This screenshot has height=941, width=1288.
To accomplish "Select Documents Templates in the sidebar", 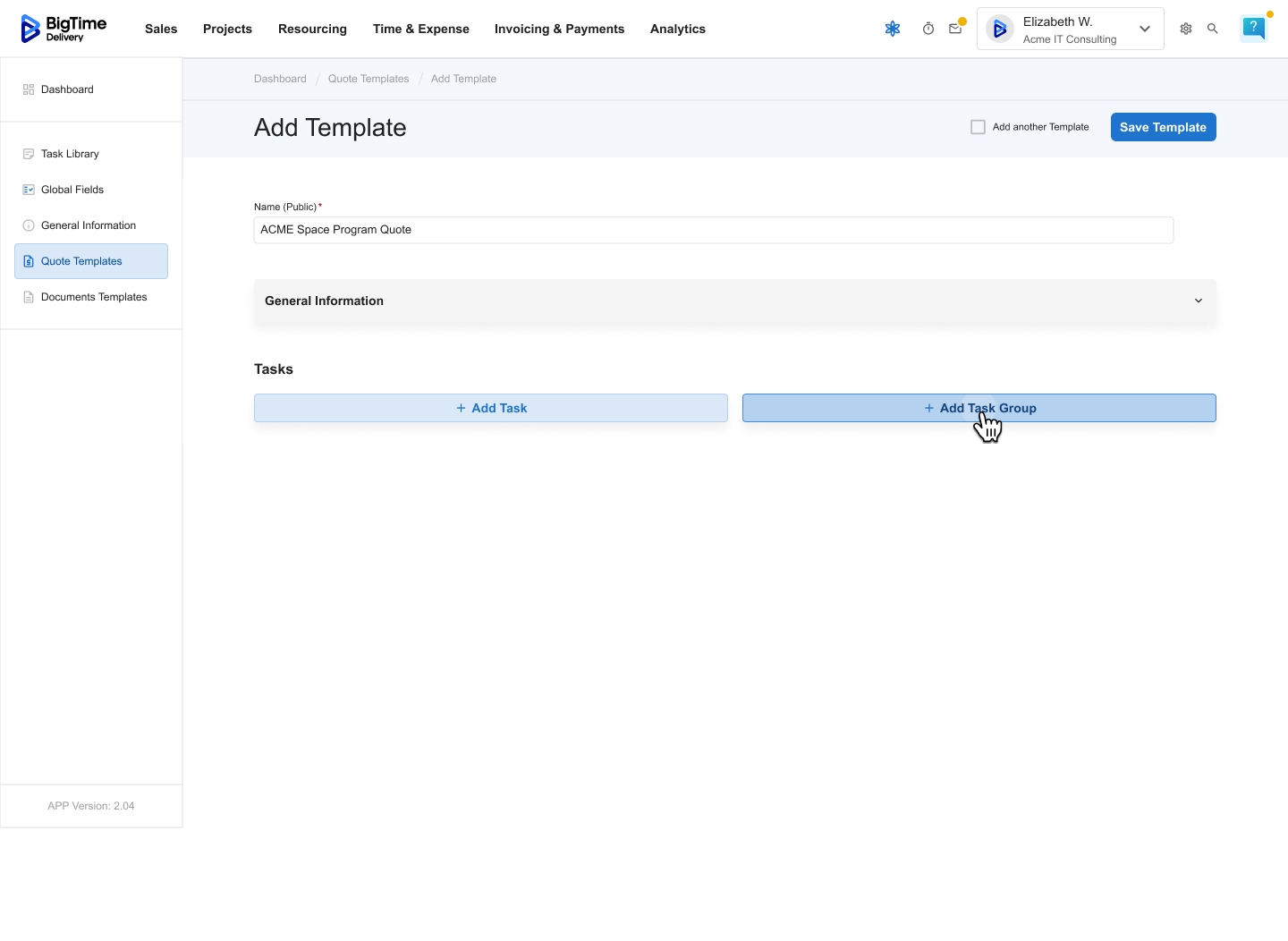I will point(93,297).
